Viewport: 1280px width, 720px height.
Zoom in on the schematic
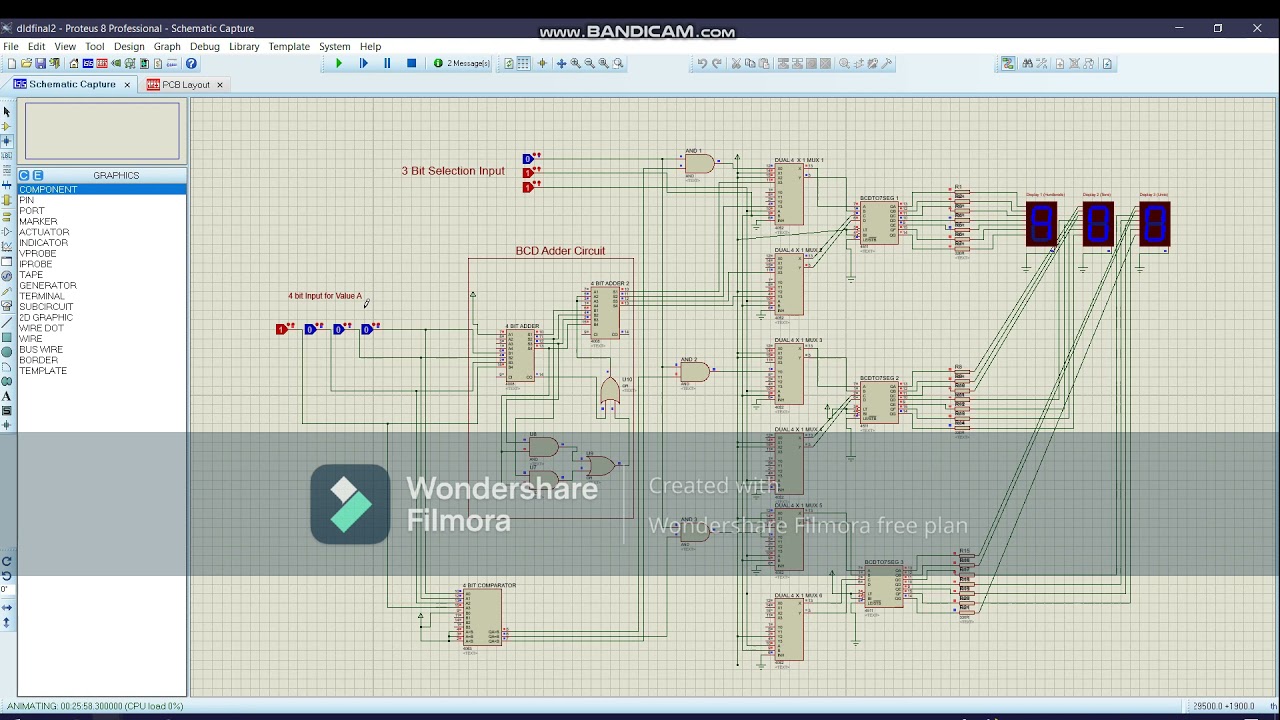click(x=575, y=63)
